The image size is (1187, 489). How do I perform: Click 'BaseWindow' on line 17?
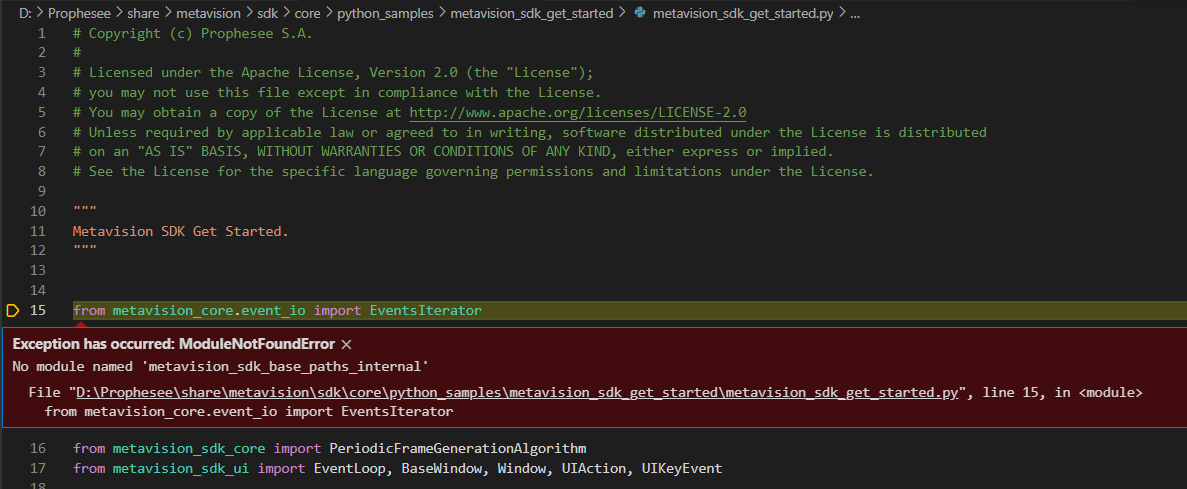[x=441, y=469]
